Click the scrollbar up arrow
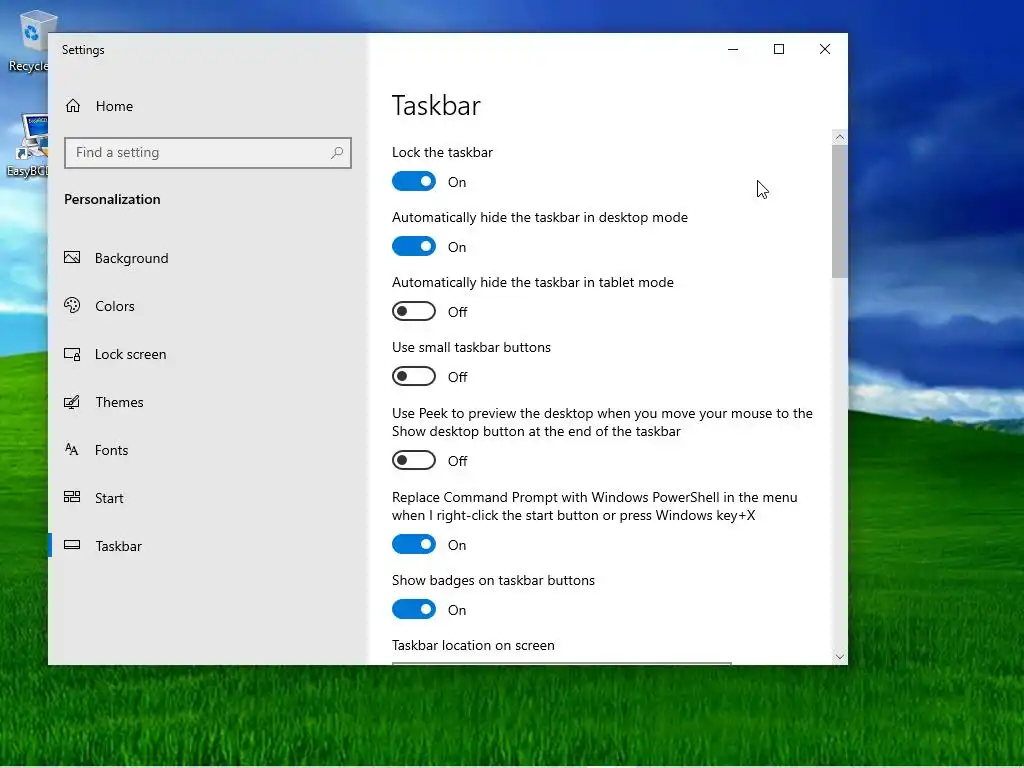 coord(840,137)
